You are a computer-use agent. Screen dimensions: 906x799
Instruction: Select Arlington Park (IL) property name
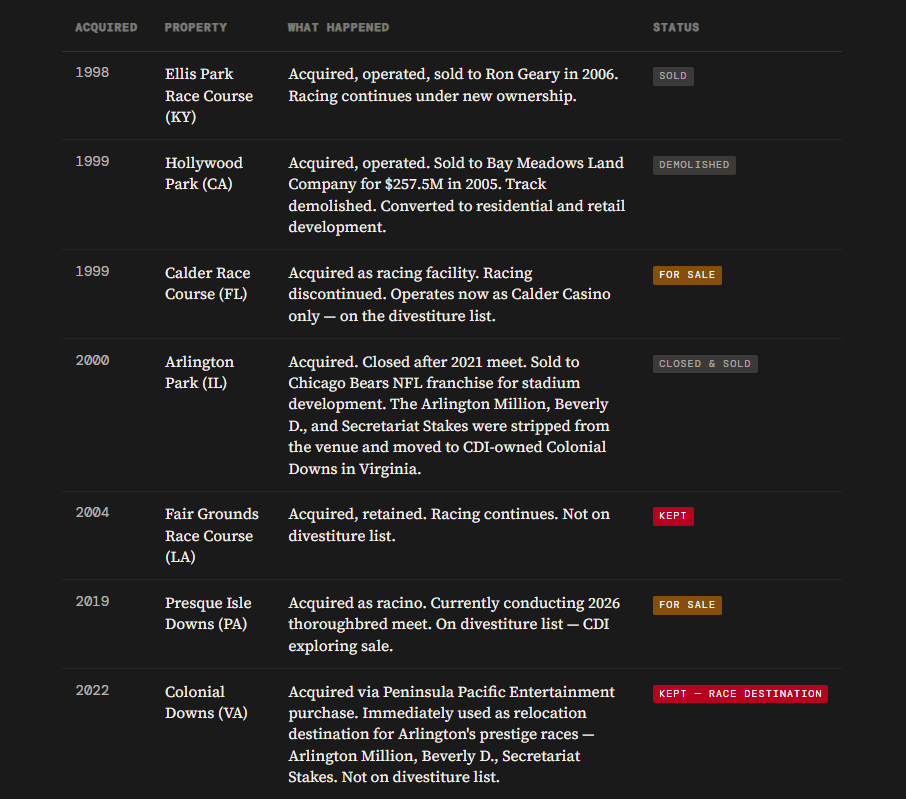pyautogui.click(x=199, y=372)
